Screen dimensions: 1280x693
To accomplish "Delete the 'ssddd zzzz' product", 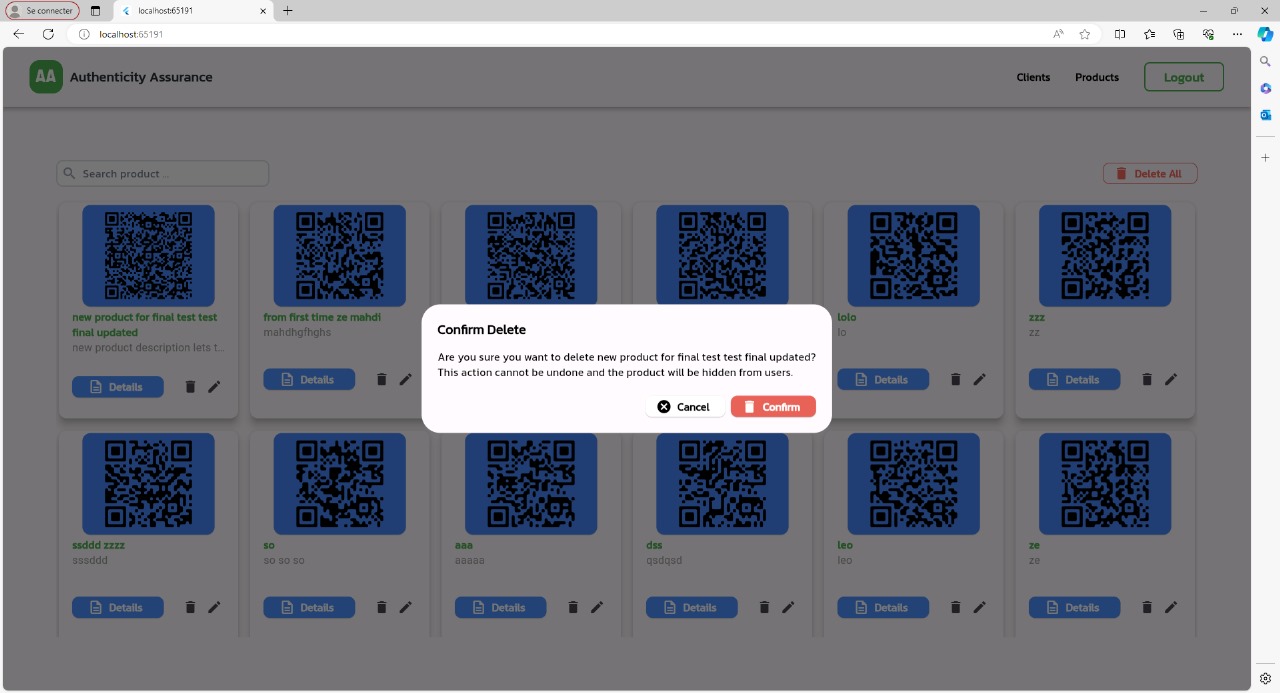I will (190, 607).
